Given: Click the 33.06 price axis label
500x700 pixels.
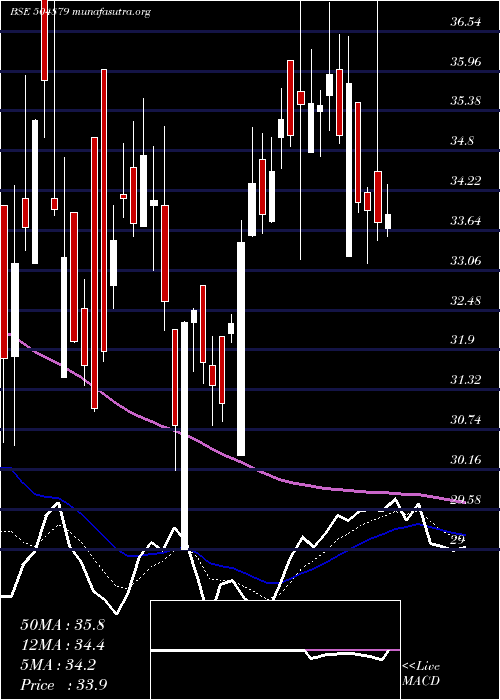Looking at the screenshot, I should [x=466, y=260].
